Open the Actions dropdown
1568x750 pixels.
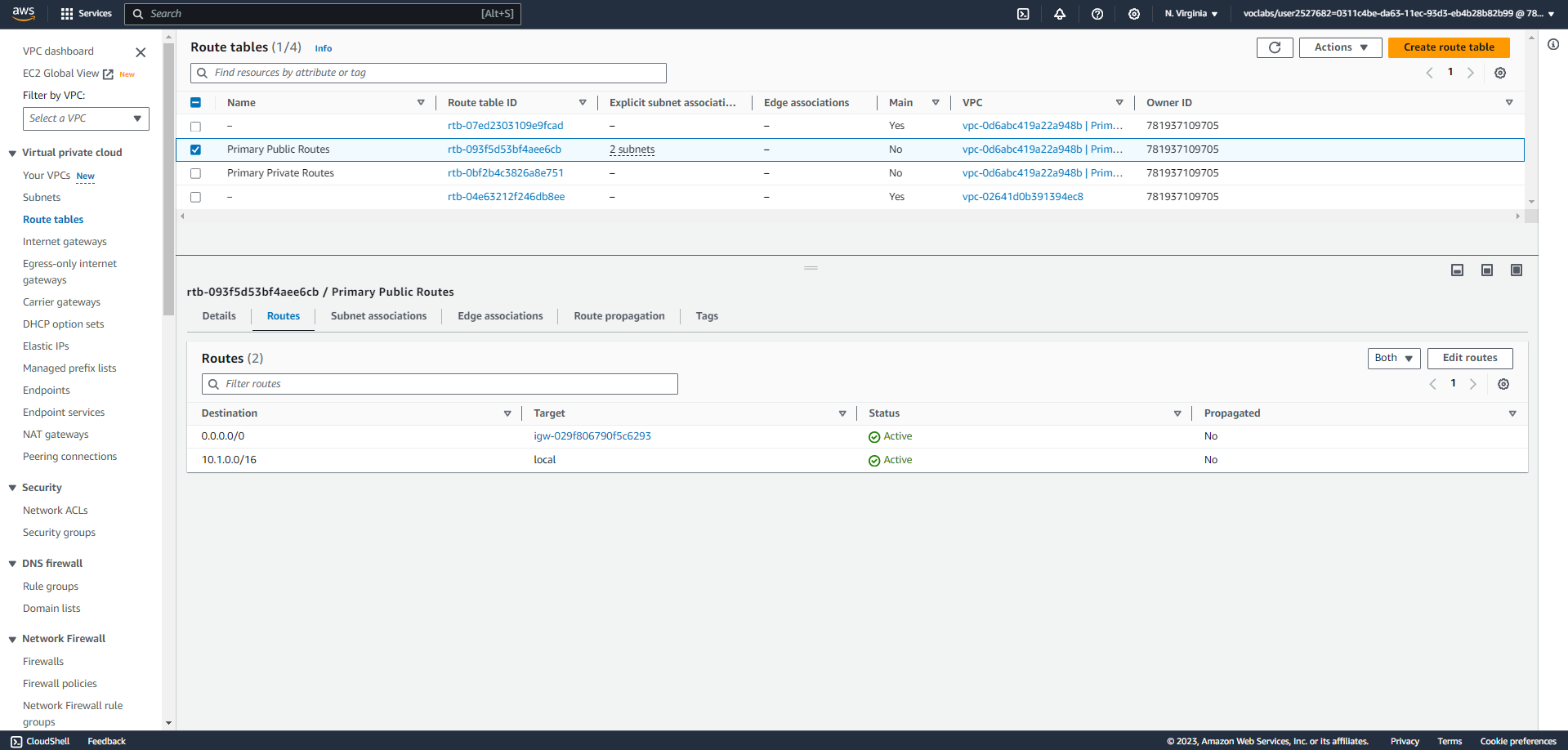point(1340,47)
